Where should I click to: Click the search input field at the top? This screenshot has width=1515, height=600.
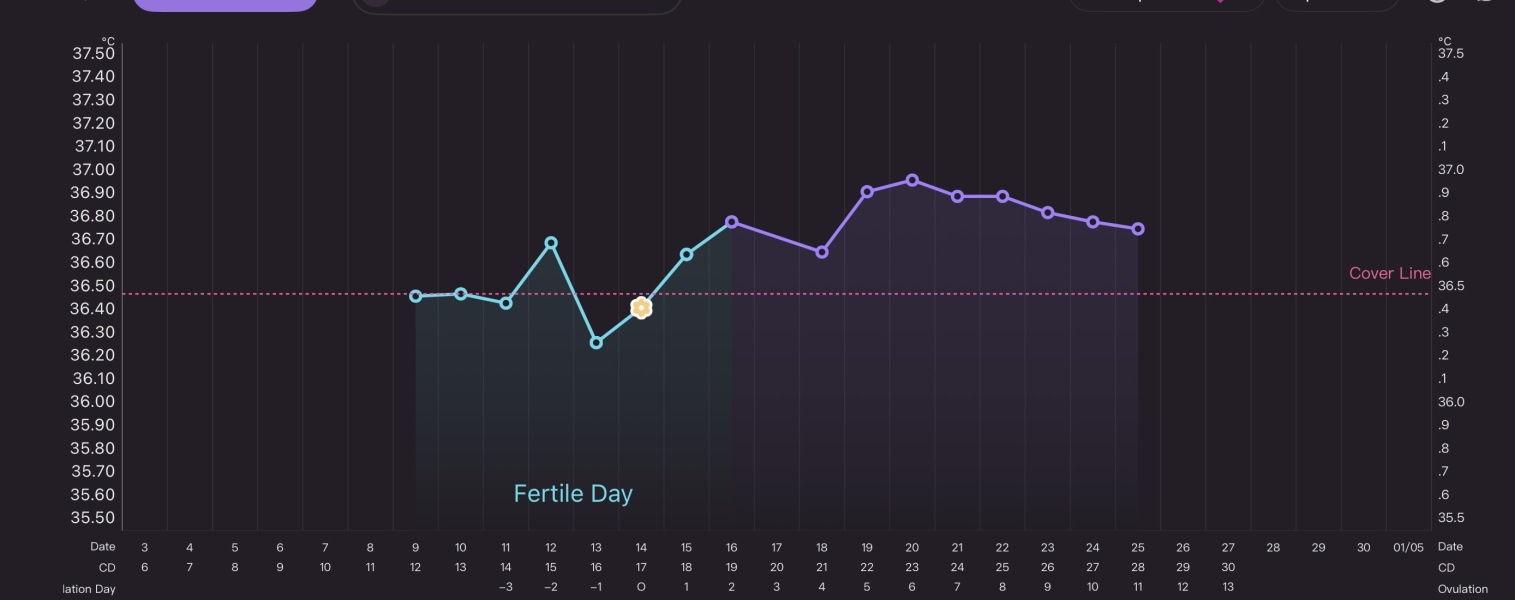[x=517, y=3]
